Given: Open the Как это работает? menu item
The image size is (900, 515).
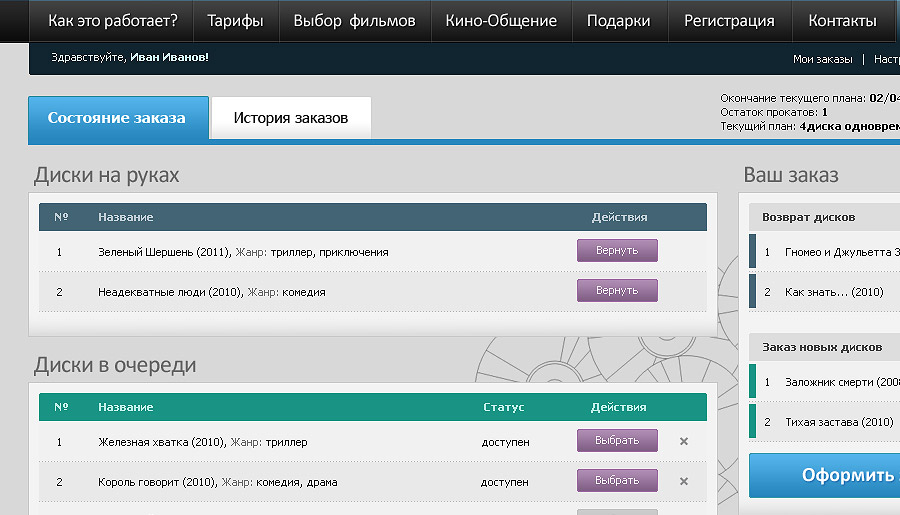Looking at the screenshot, I should pos(113,21).
